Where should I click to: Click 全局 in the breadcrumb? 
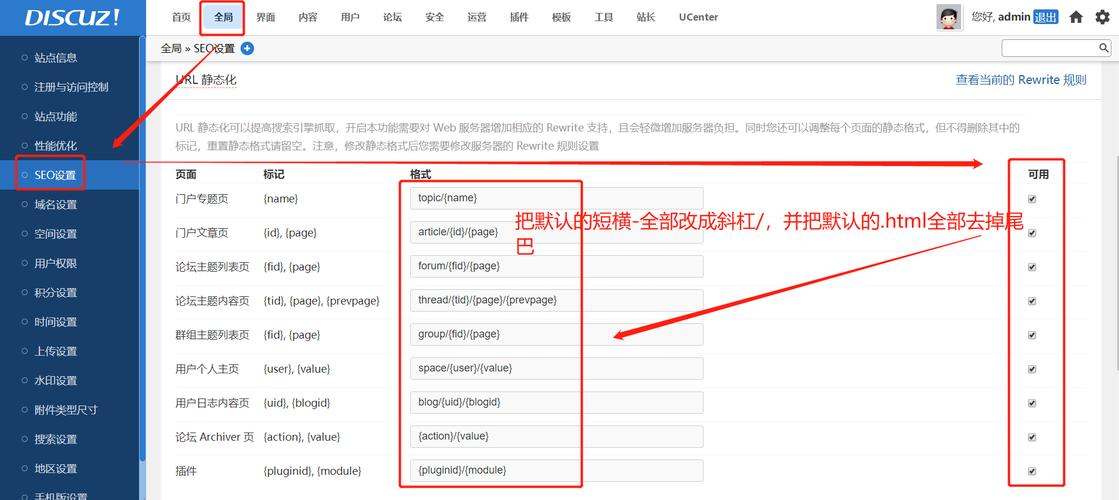171,49
